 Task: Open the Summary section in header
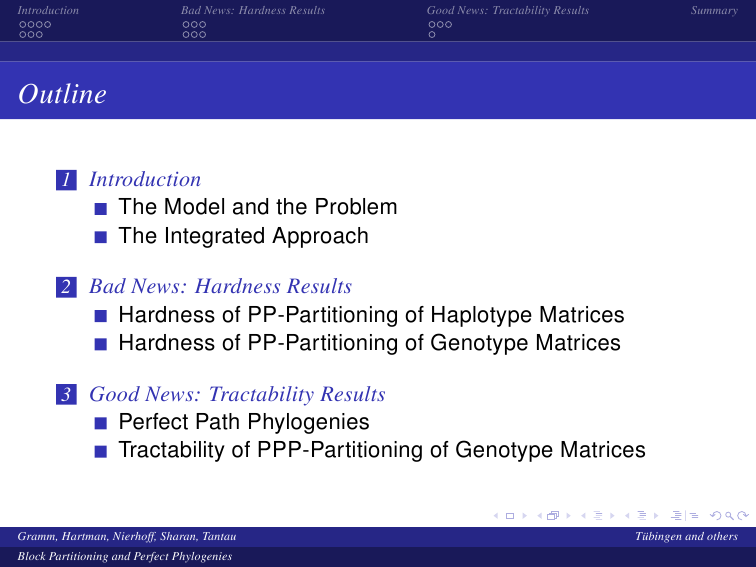pos(714,10)
